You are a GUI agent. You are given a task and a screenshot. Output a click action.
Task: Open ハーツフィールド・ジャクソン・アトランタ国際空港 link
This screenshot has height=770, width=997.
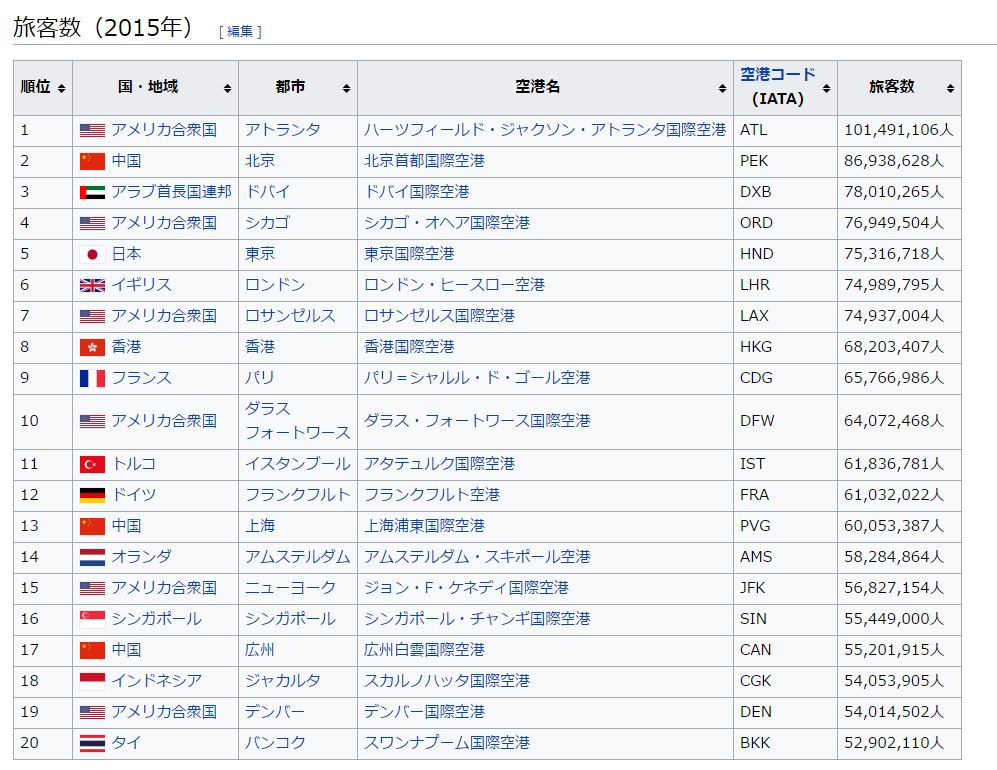[545, 130]
